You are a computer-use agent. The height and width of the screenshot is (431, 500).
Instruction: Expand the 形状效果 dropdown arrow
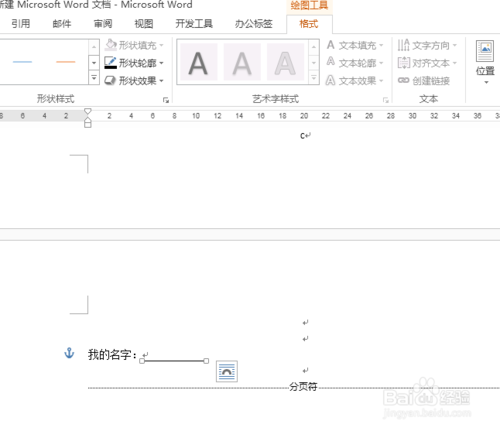pos(161,81)
